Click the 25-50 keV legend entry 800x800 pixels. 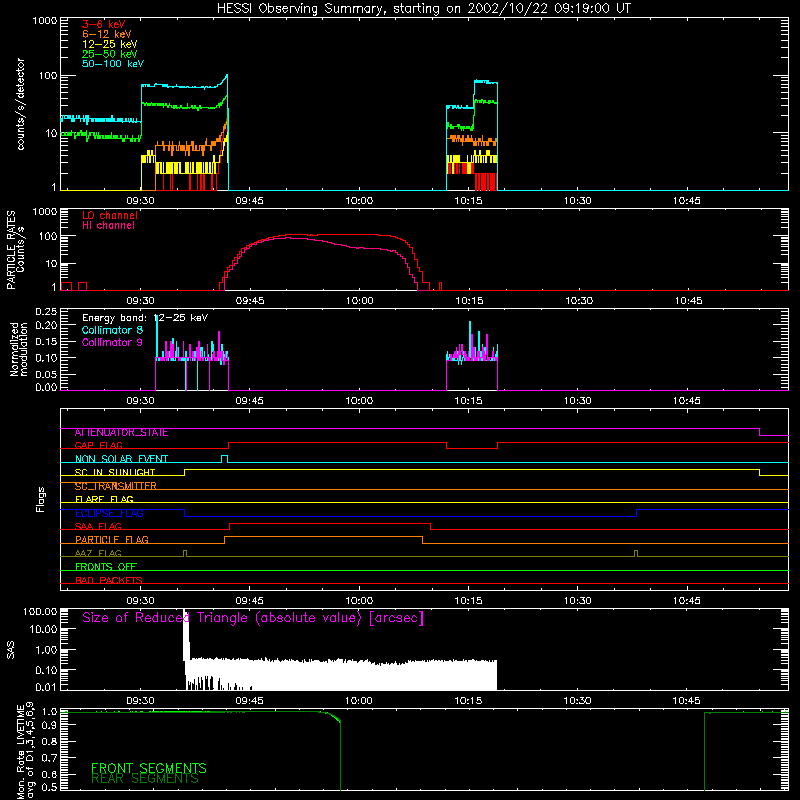point(110,54)
